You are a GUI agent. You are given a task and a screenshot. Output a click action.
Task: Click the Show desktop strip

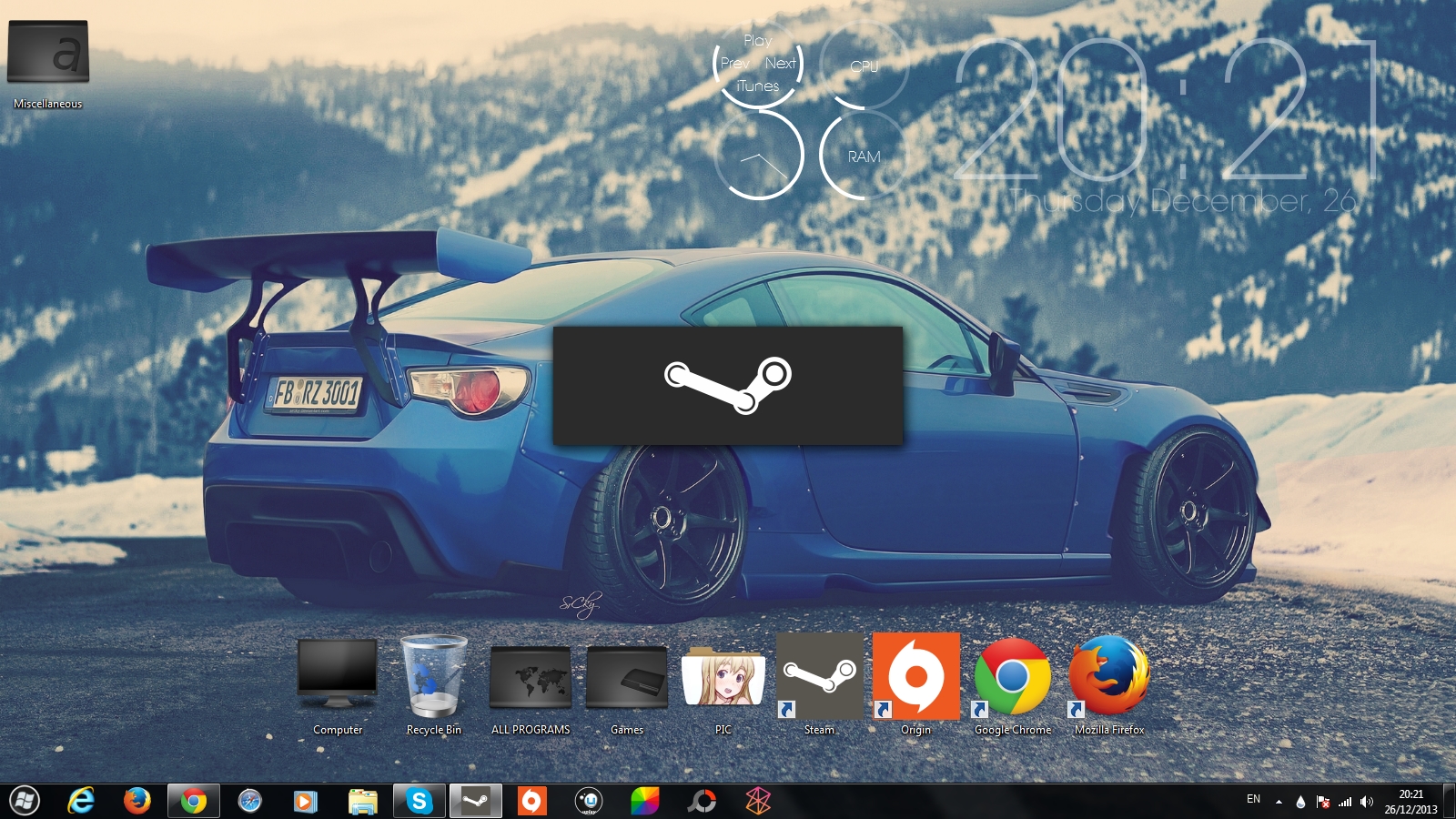coord(1450,802)
